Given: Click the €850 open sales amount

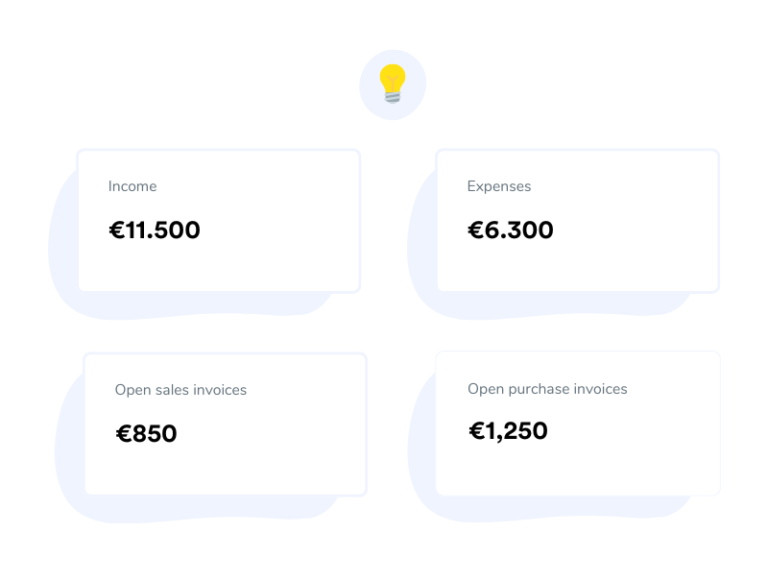Looking at the screenshot, I should click(x=146, y=434).
